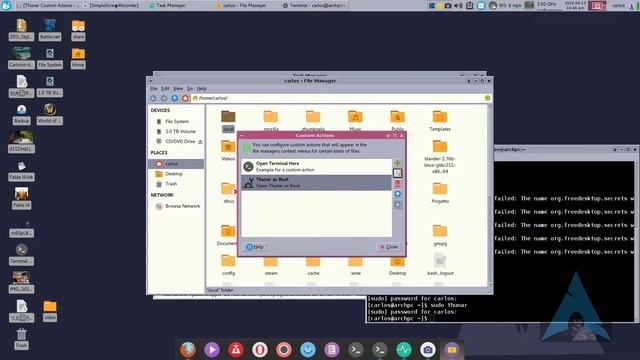Open the Go menu in File Manager
The image size is (640, 360).
(x=190, y=89)
